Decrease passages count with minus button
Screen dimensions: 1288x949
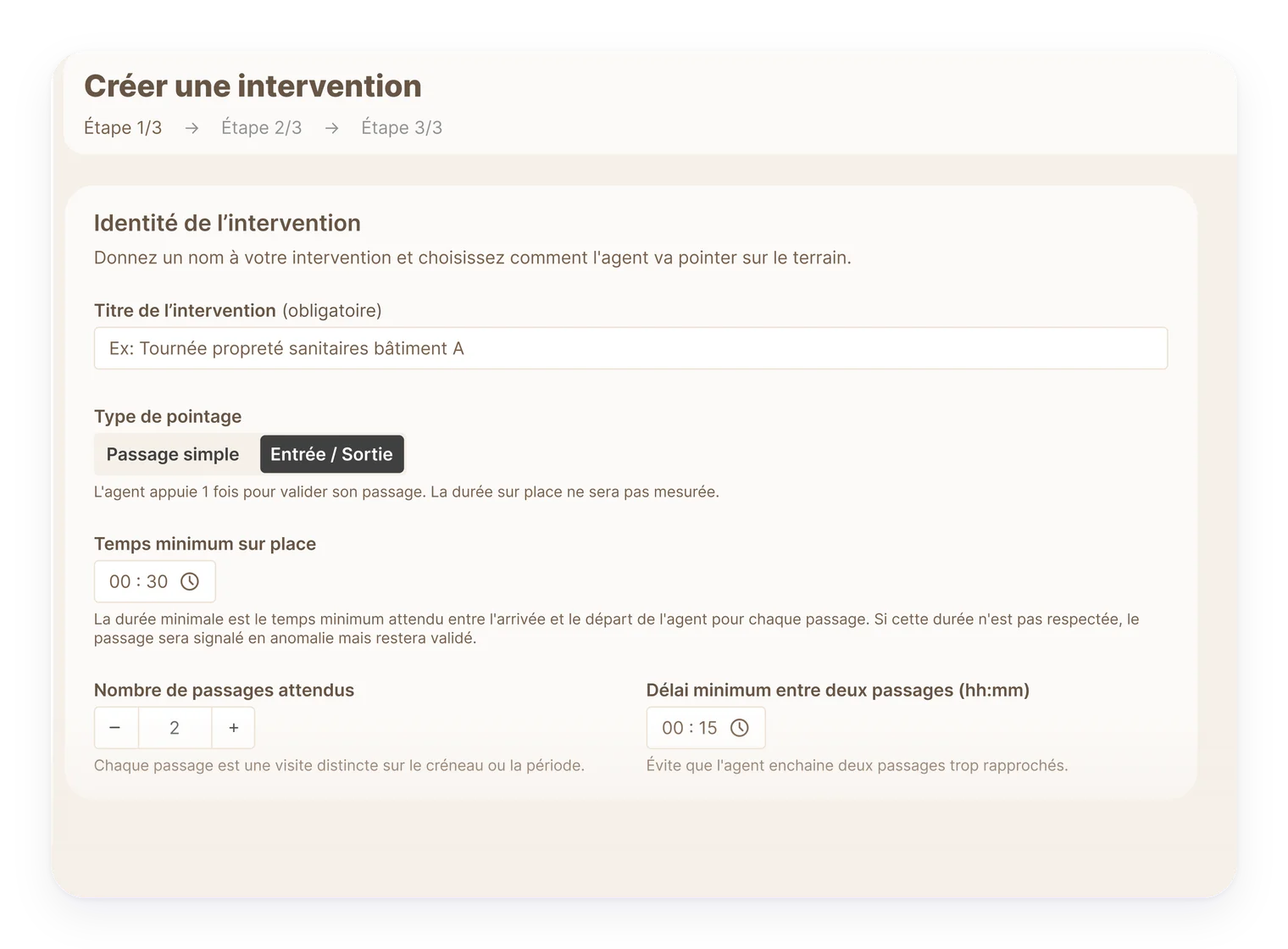[x=115, y=728]
